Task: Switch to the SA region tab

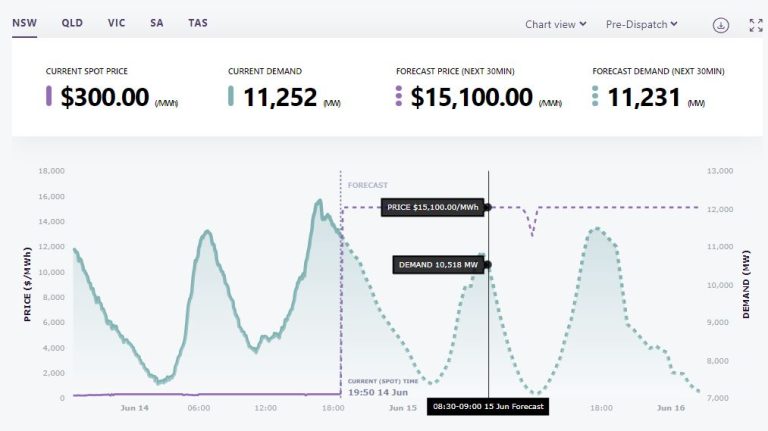Action: 157,22
